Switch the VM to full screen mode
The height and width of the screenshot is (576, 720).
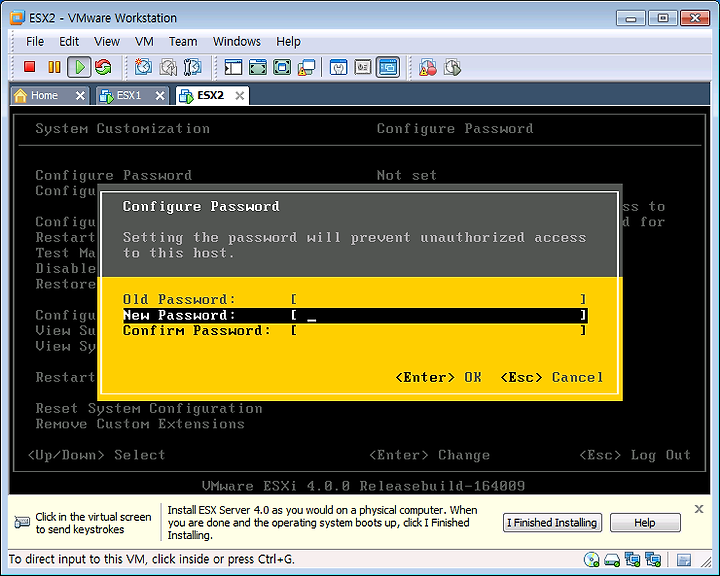[x=282, y=68]
